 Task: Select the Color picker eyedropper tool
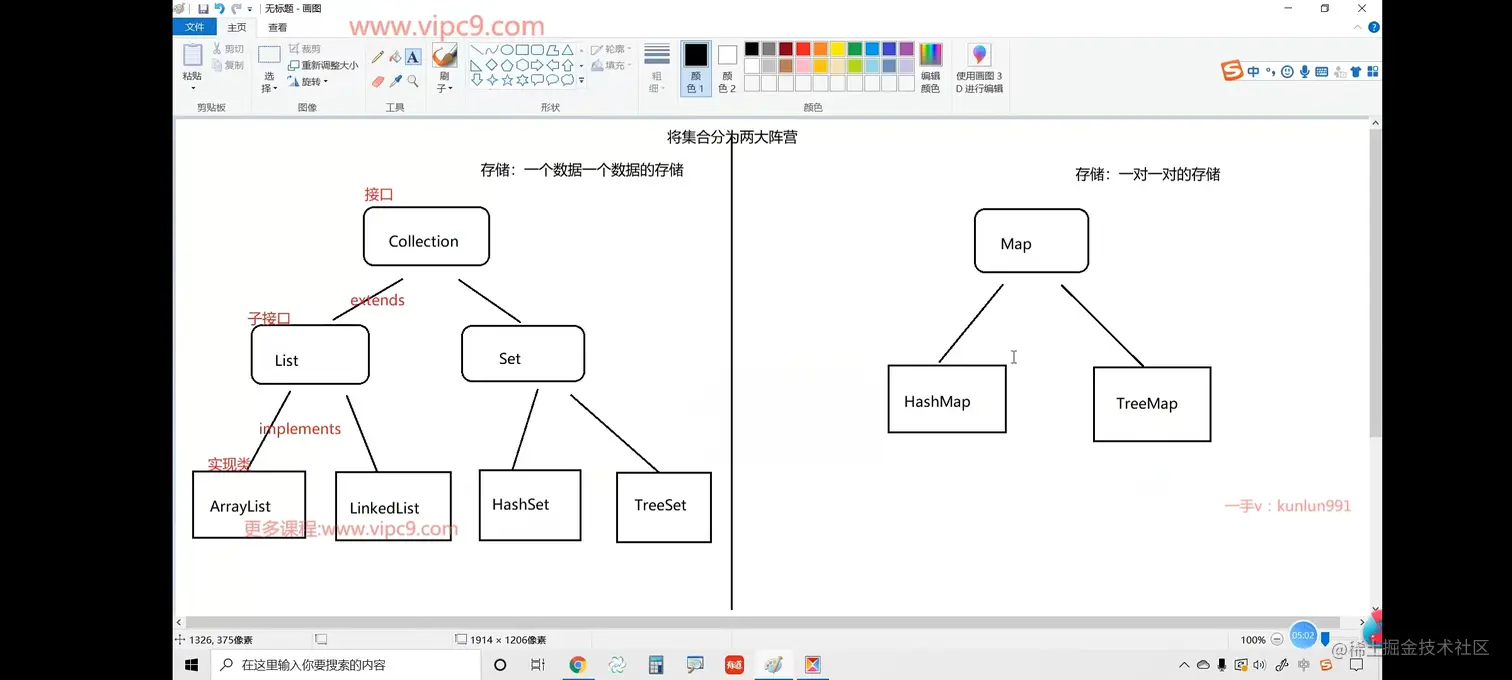(x=395, y=81)
